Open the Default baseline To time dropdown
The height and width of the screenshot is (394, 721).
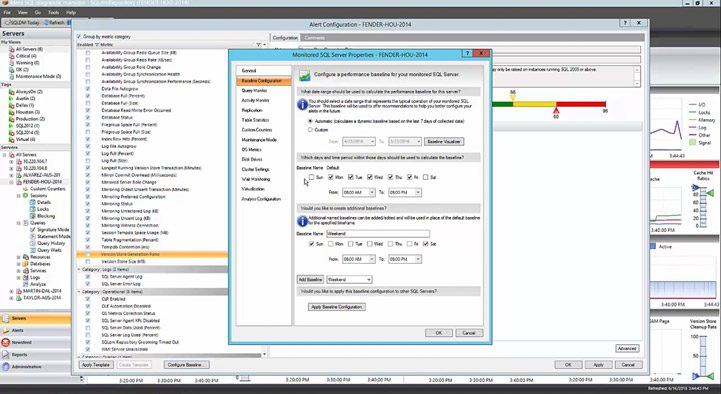click(418, 192)
